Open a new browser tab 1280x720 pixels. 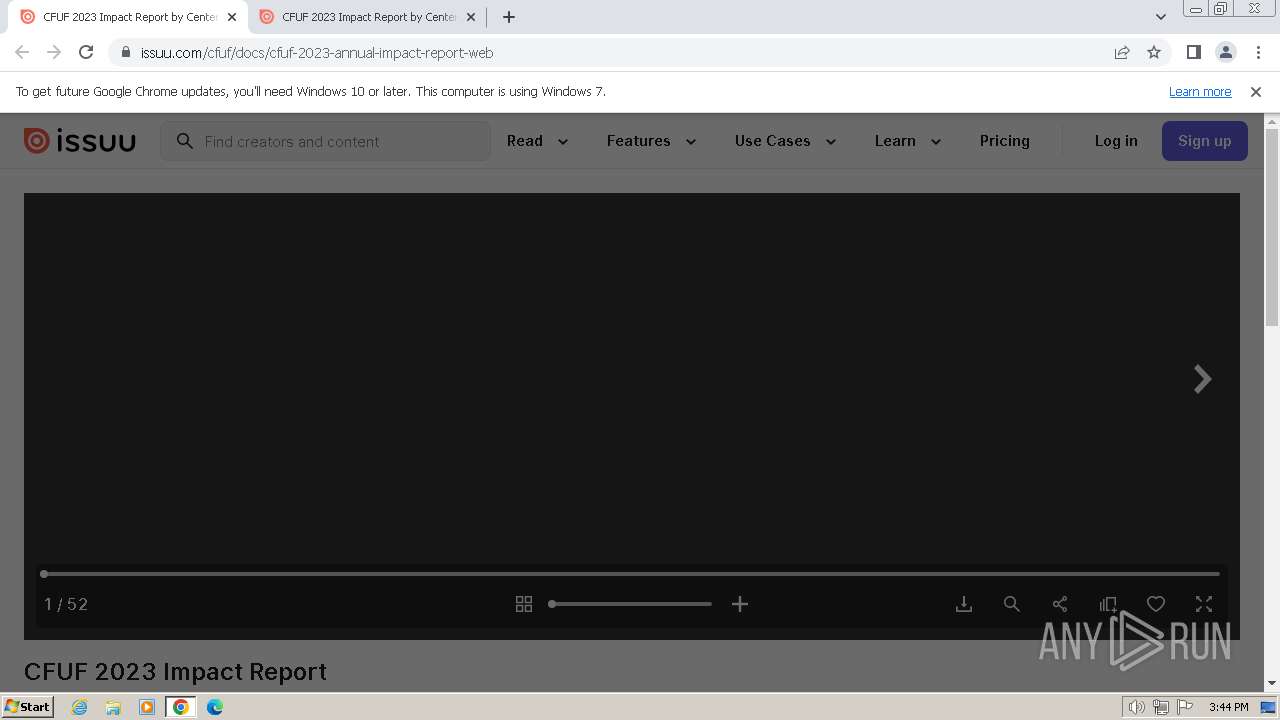click(509, 17)
